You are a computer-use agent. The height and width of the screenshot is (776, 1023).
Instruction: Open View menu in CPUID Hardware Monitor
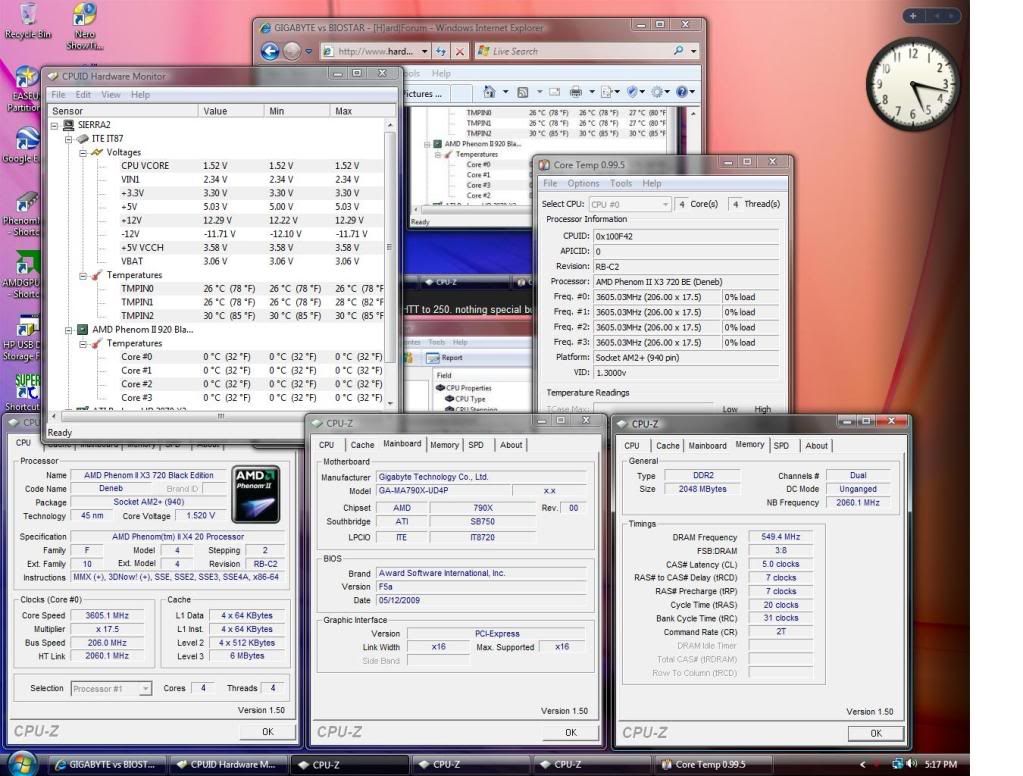pos(110,95)
